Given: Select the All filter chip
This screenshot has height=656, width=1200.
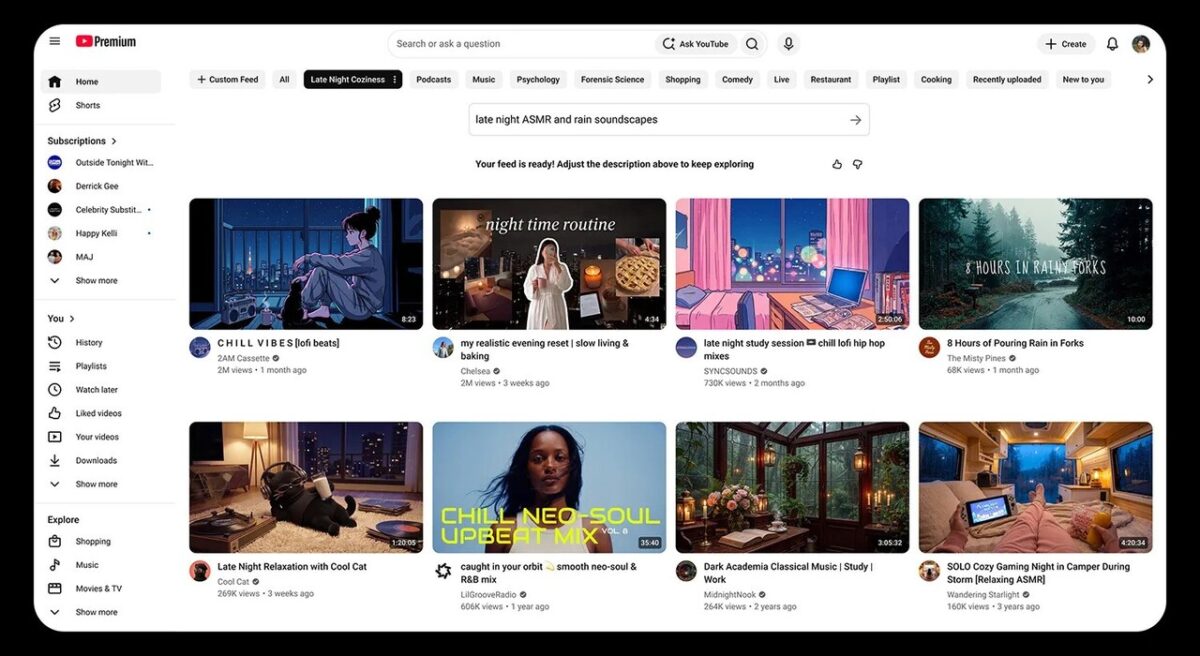Looking at the screenshot, I should (x=284, y=79).
